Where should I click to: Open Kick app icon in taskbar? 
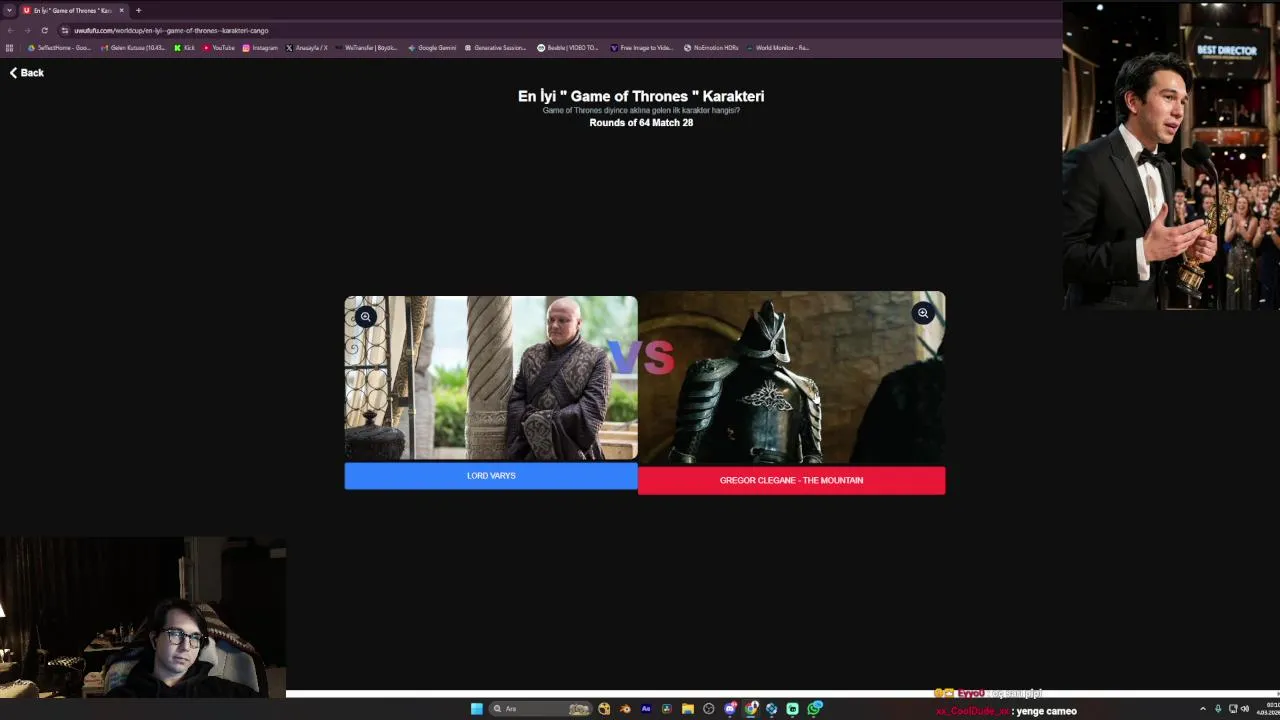(792, 709)
